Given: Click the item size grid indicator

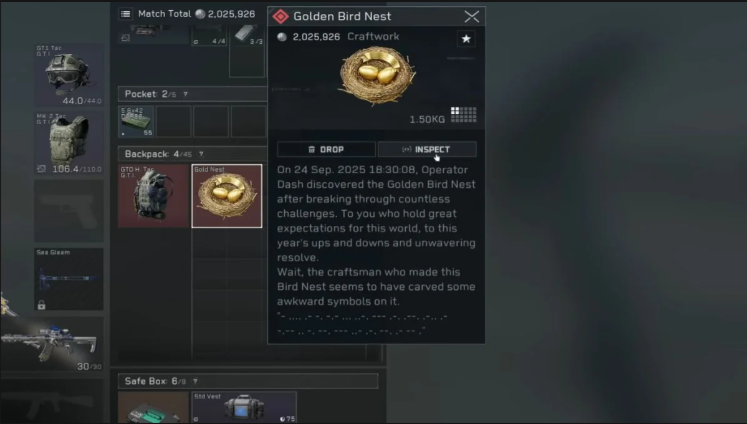Looking at the screenshot, I should coord(464,115).
